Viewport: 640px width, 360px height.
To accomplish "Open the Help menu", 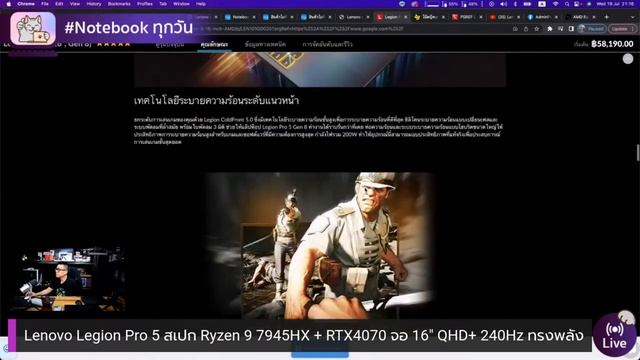I will pyautogui.click(x=201, y=4).
